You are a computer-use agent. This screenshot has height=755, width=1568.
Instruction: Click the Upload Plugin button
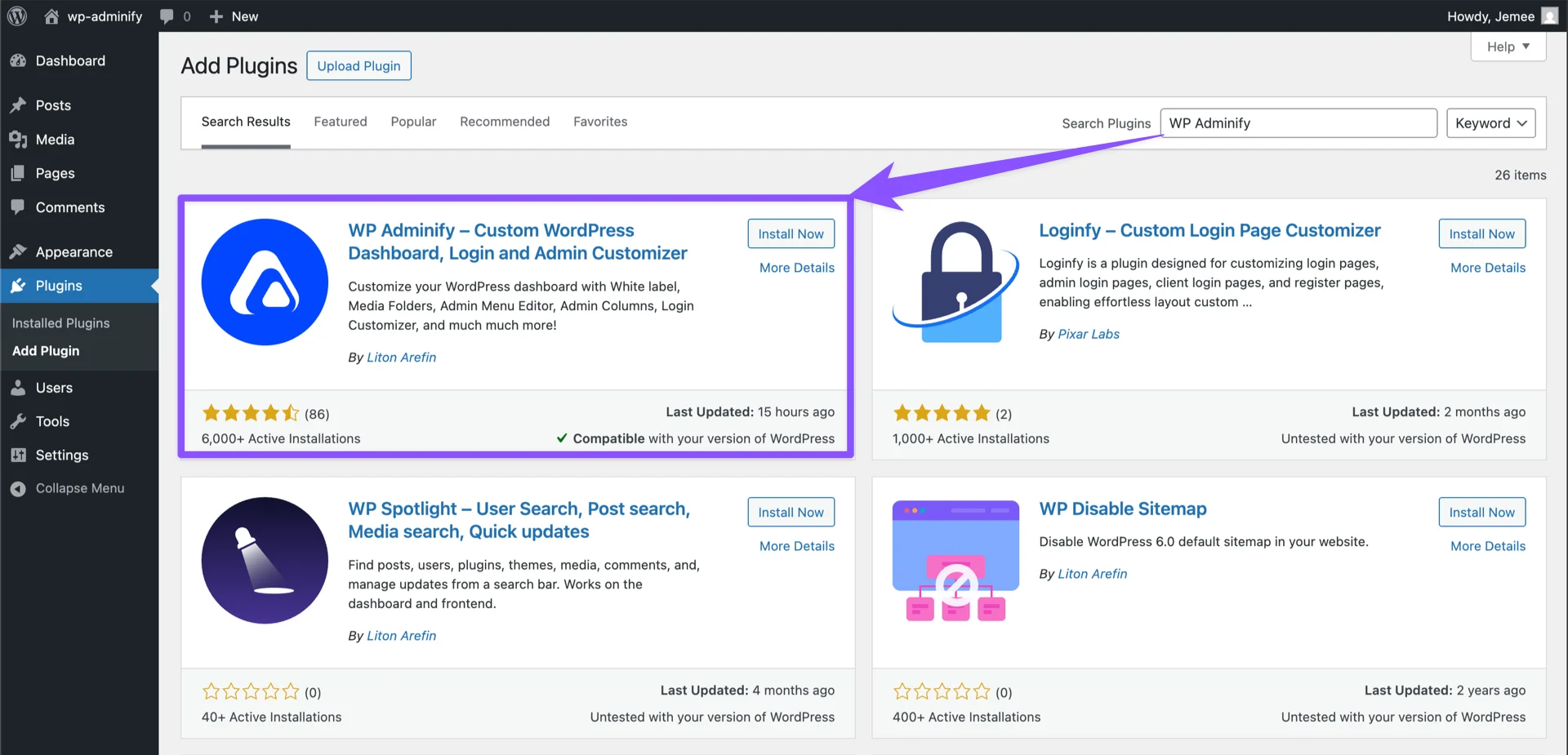[359, 65]
